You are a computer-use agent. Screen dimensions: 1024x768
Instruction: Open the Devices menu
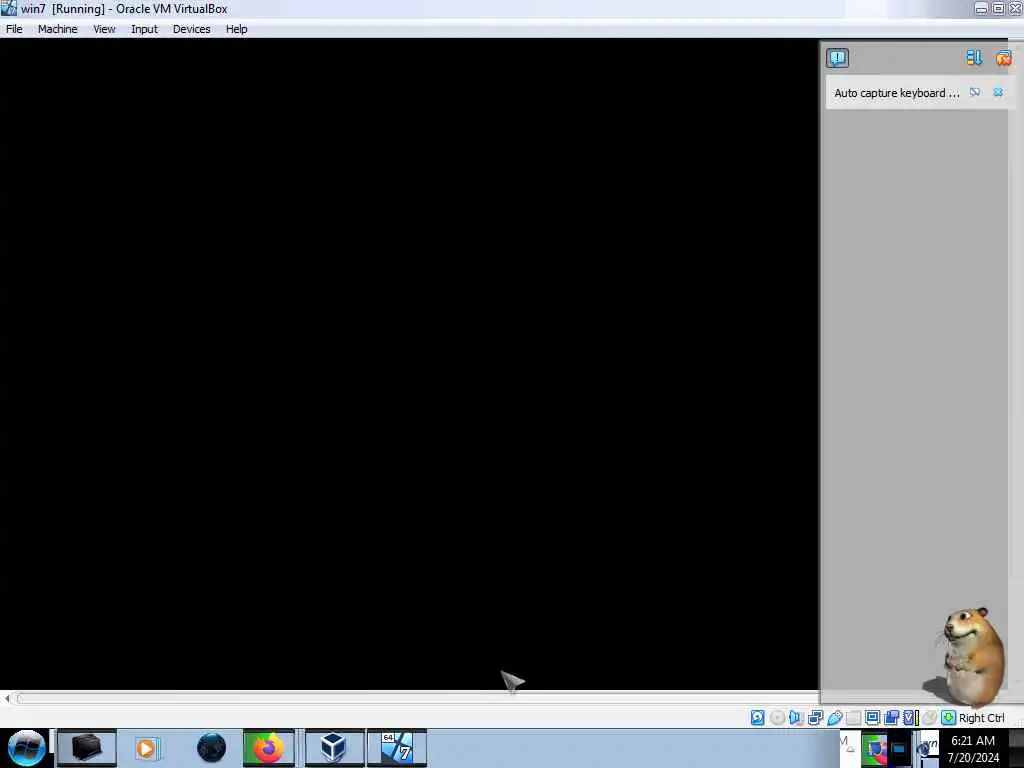click(x=191, y=29)
